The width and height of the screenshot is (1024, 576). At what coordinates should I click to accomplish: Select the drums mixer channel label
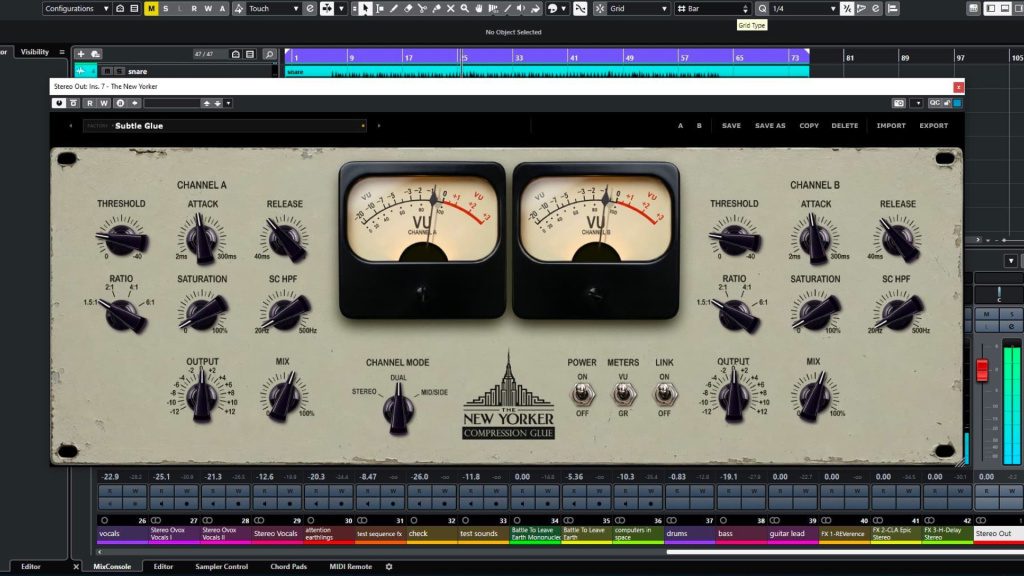pyautogui.click(x=689, y=534)
